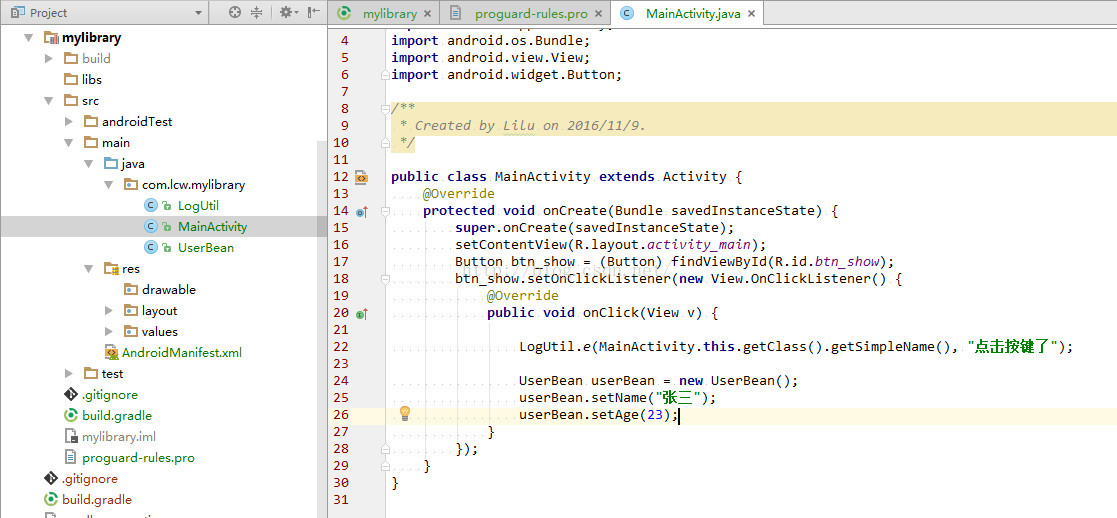Click the scroll from source target icon
The height and width of the screenshot is (518, 1117).
[x=235, y=13]
